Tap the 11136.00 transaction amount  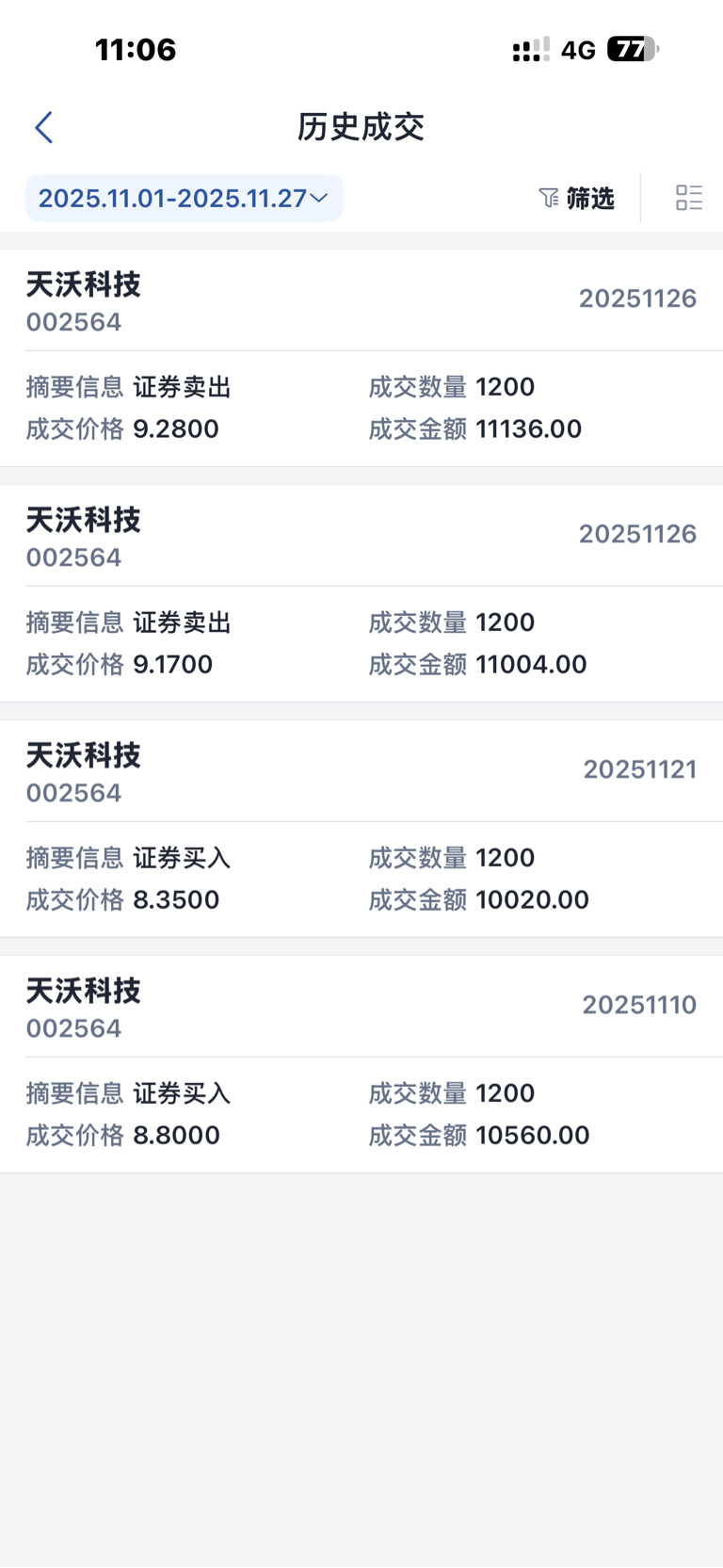pos(529,429)
